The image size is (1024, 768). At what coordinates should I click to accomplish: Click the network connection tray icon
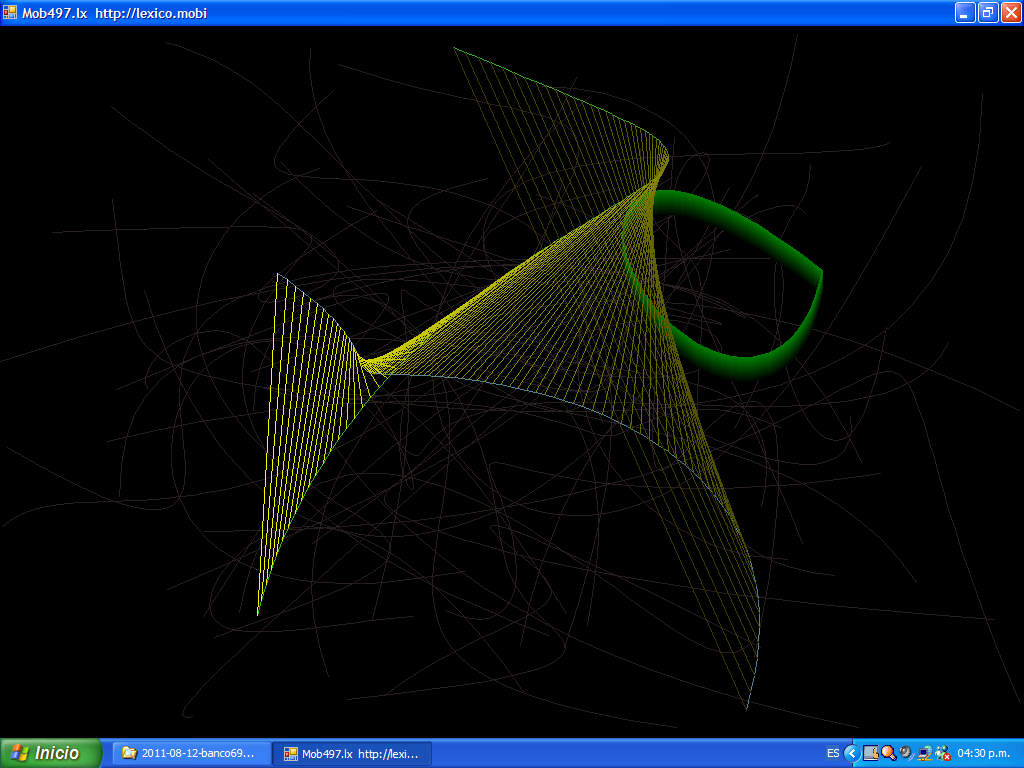pos(924,753)
